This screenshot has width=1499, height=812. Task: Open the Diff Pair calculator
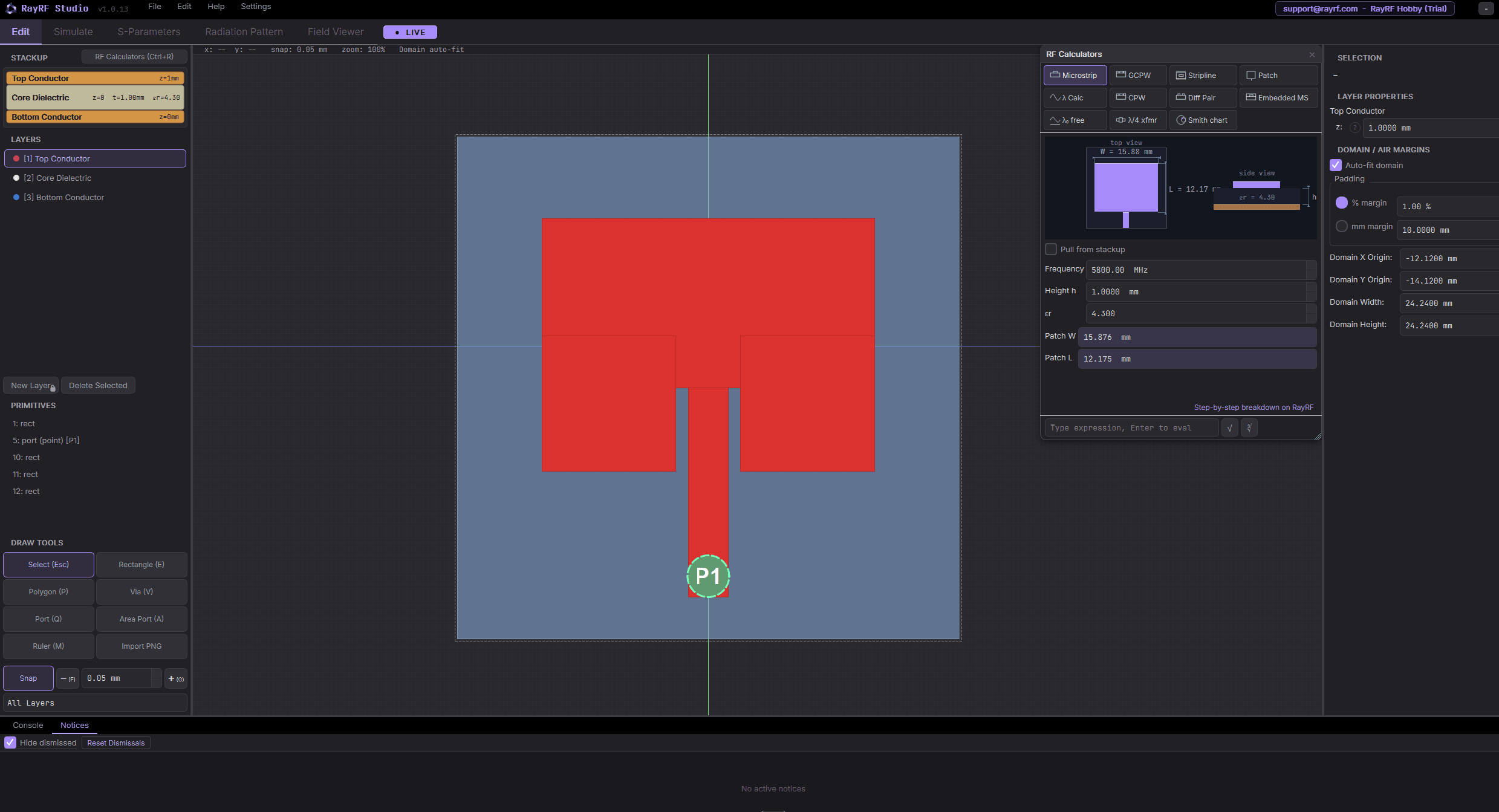(x=1202, y=97)
